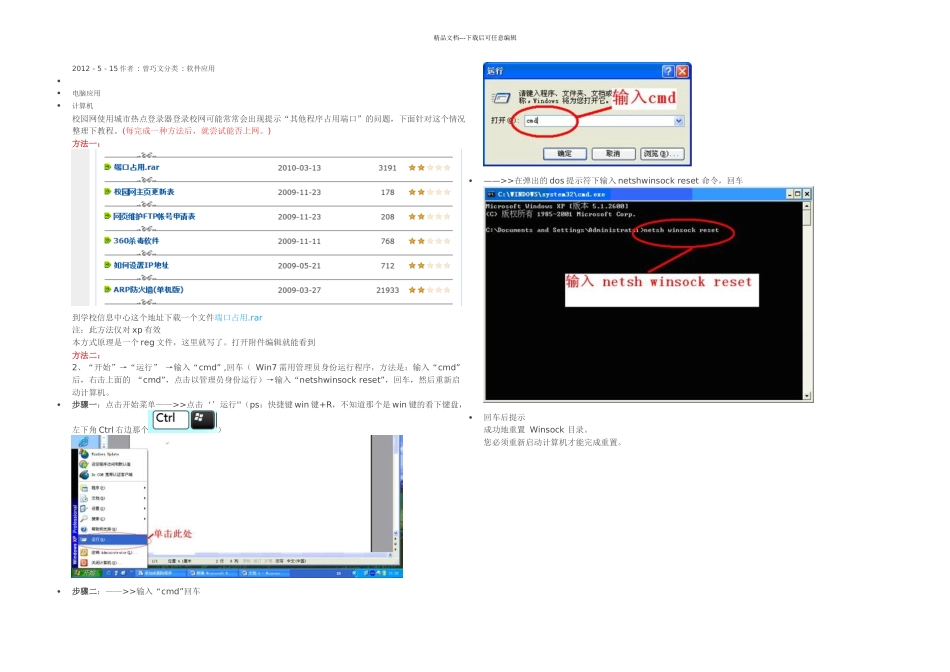
Task: Click the download count 21933
Action: [x=388, y=290]
